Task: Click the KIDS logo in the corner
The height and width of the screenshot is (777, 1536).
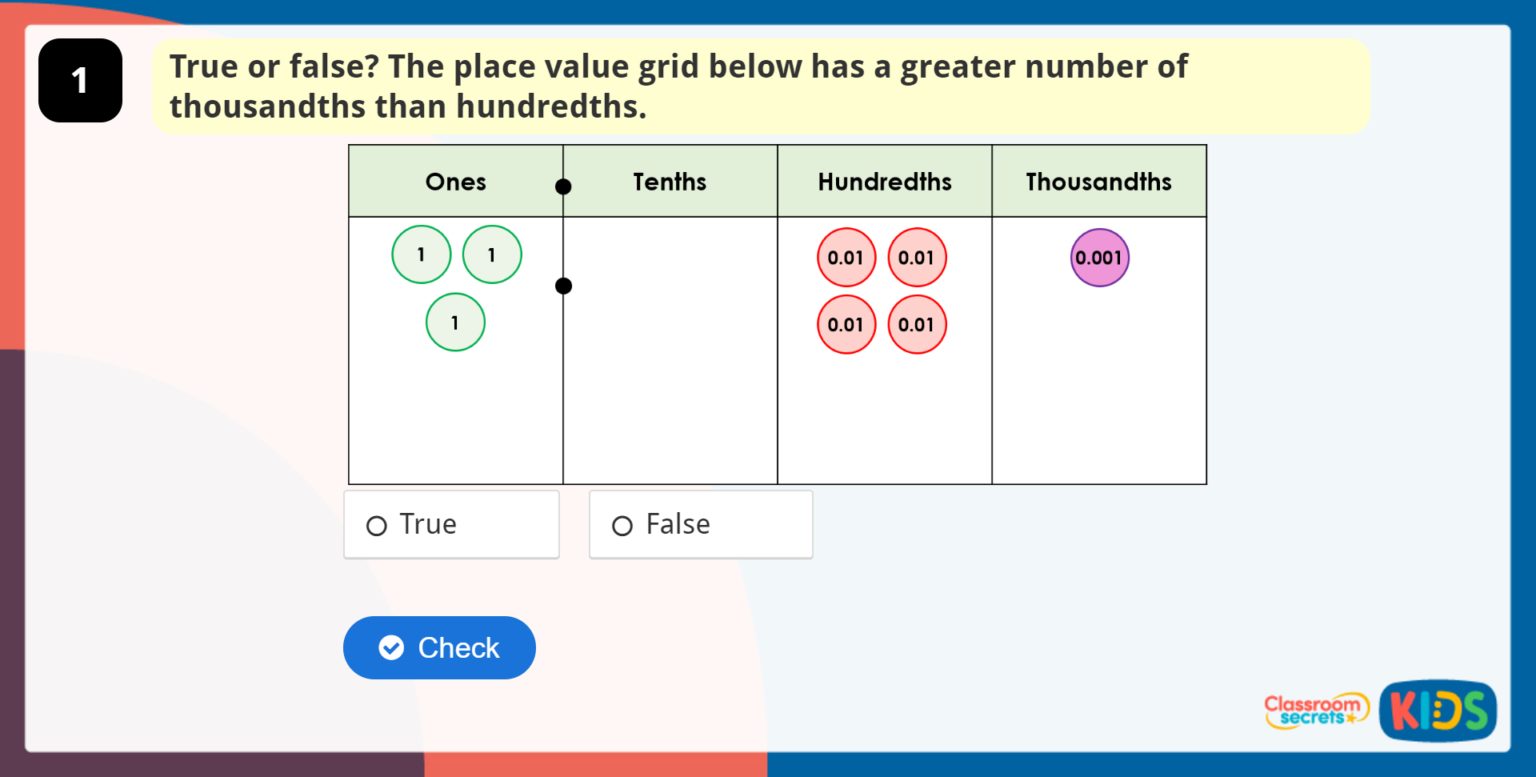Action: pos(1437,710)
